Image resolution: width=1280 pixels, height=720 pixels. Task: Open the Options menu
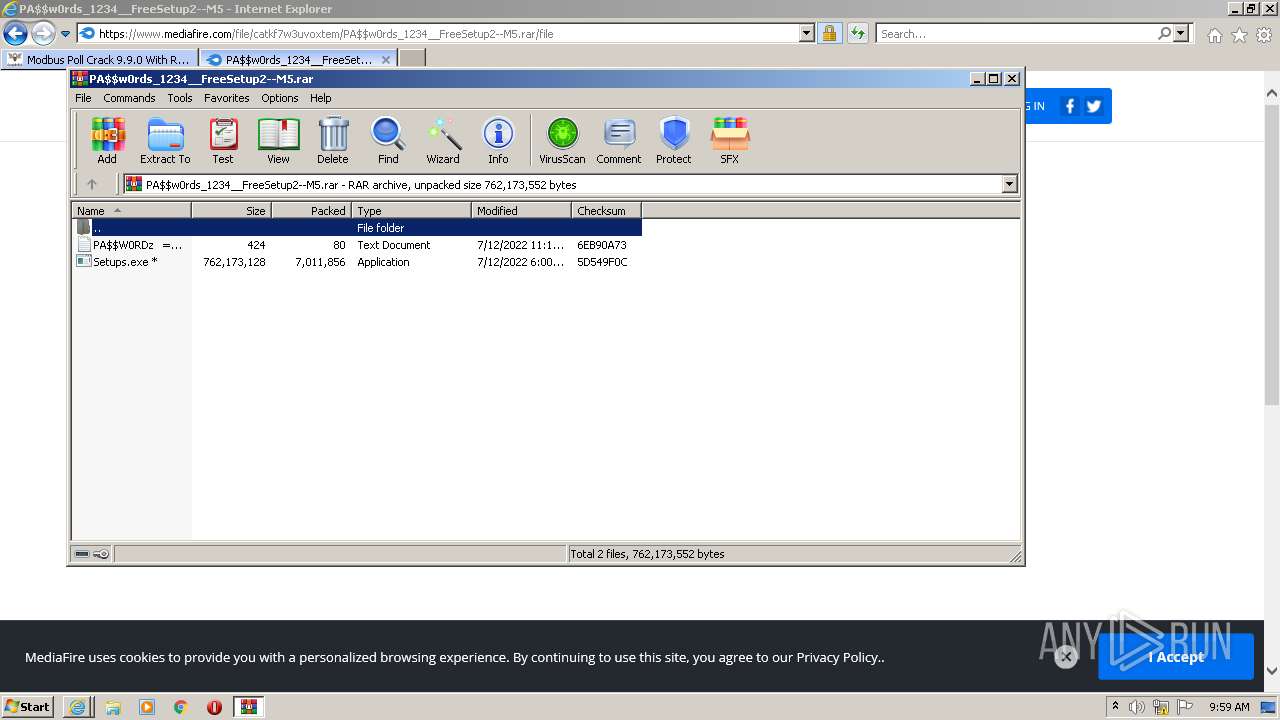pos(280,98)
